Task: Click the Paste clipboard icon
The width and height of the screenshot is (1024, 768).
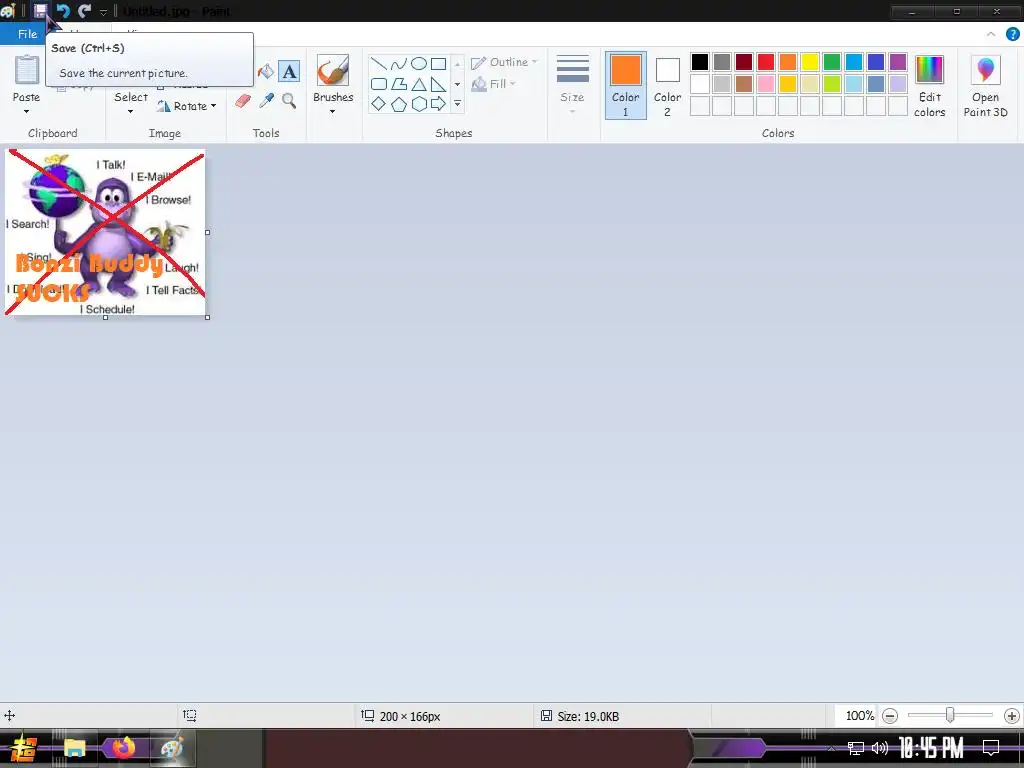Action: (x=27, y=70)
